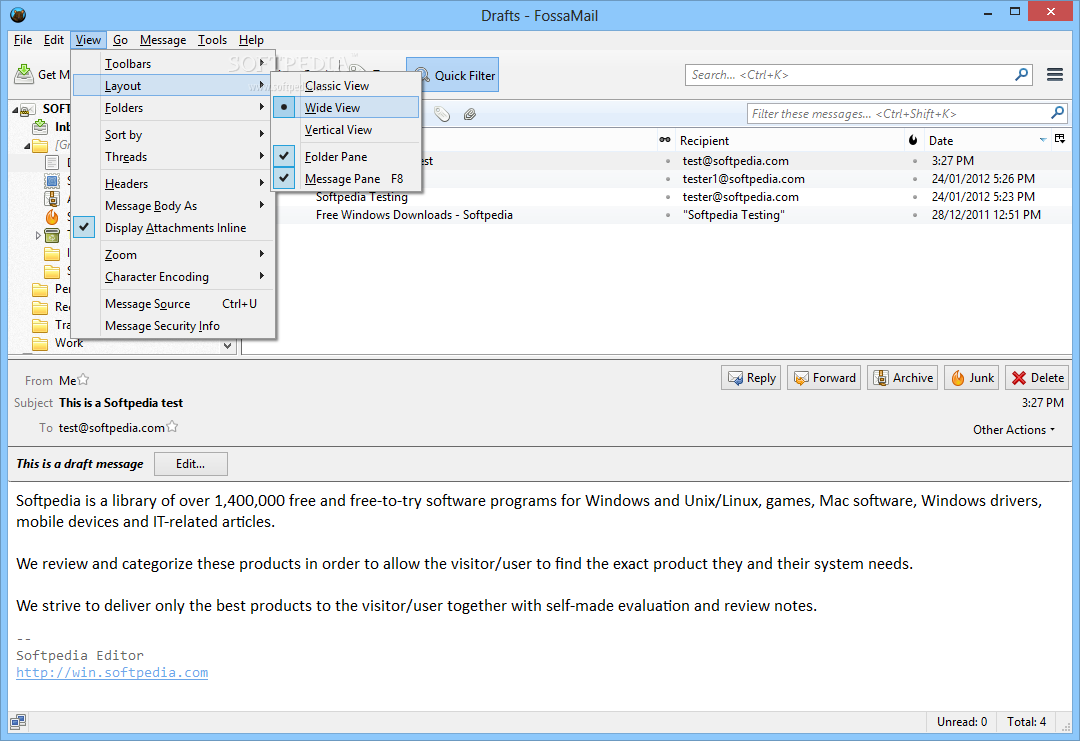Click the folder pane scroll down arrow
The width and height of the screenshot is (1080, 741).
click(x=228, y=346)
